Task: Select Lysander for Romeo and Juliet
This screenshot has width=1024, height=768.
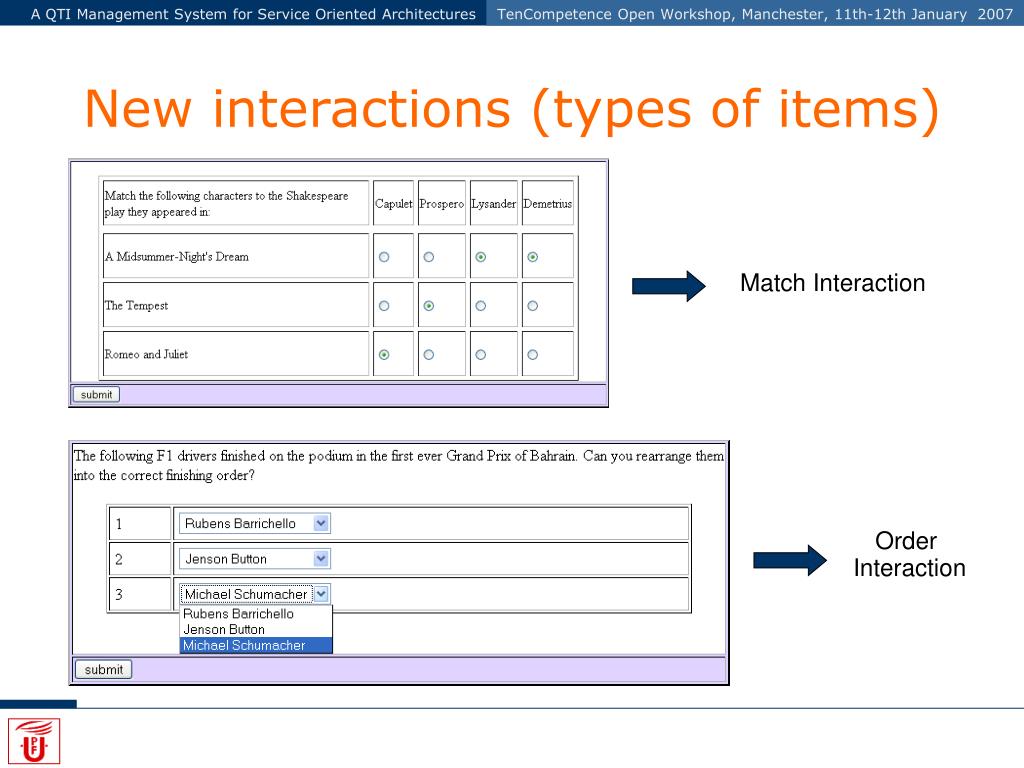Action: point(481,355)
